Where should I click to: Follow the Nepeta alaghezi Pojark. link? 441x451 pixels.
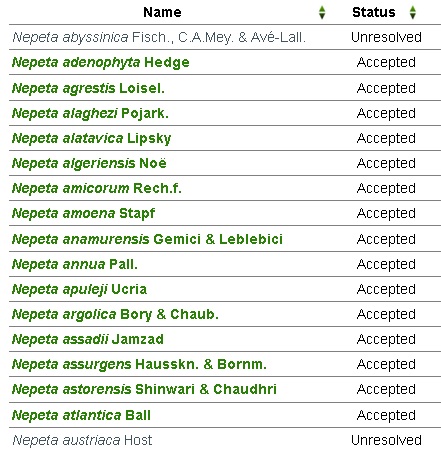click(90, 114)
